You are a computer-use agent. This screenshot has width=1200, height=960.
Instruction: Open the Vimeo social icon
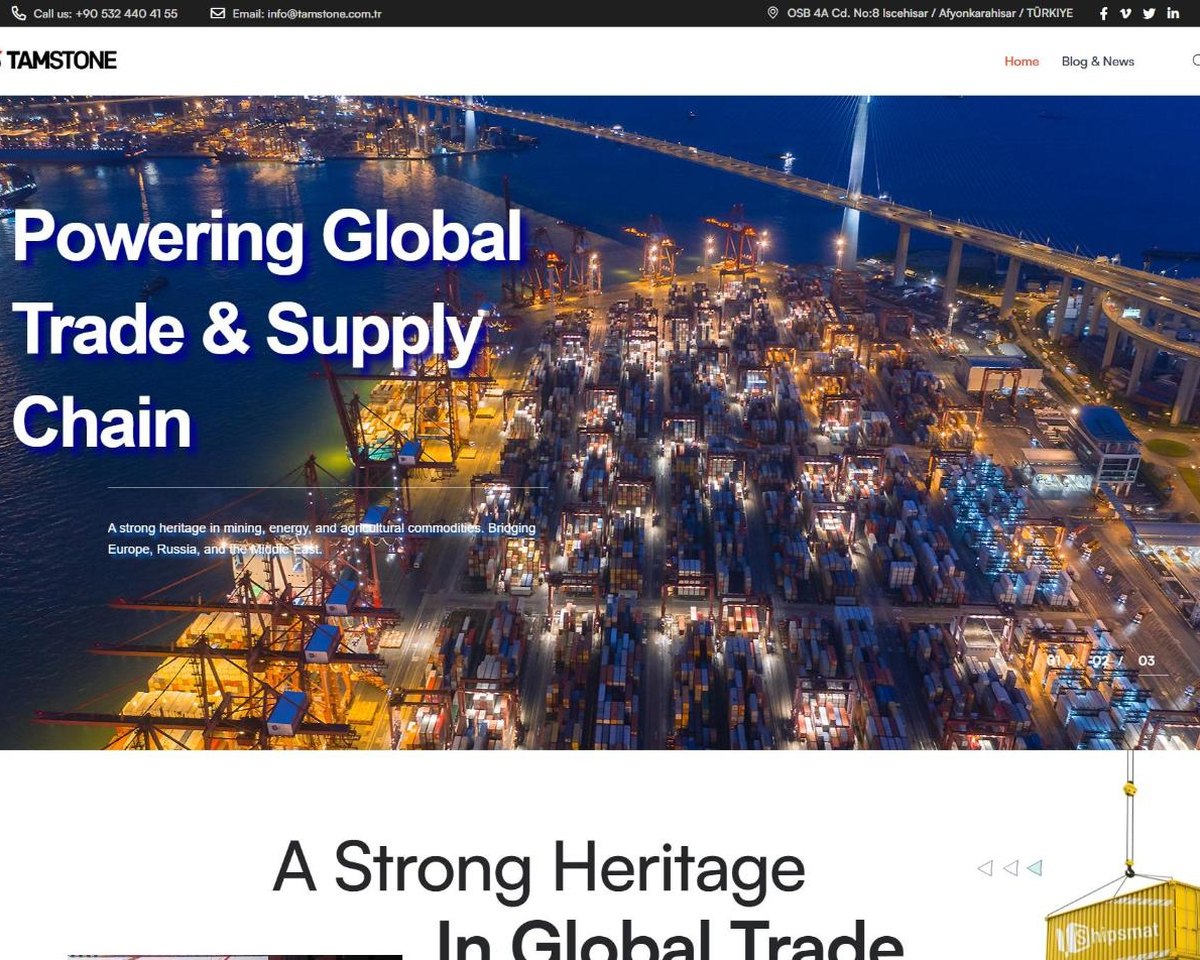[1126, 13]
